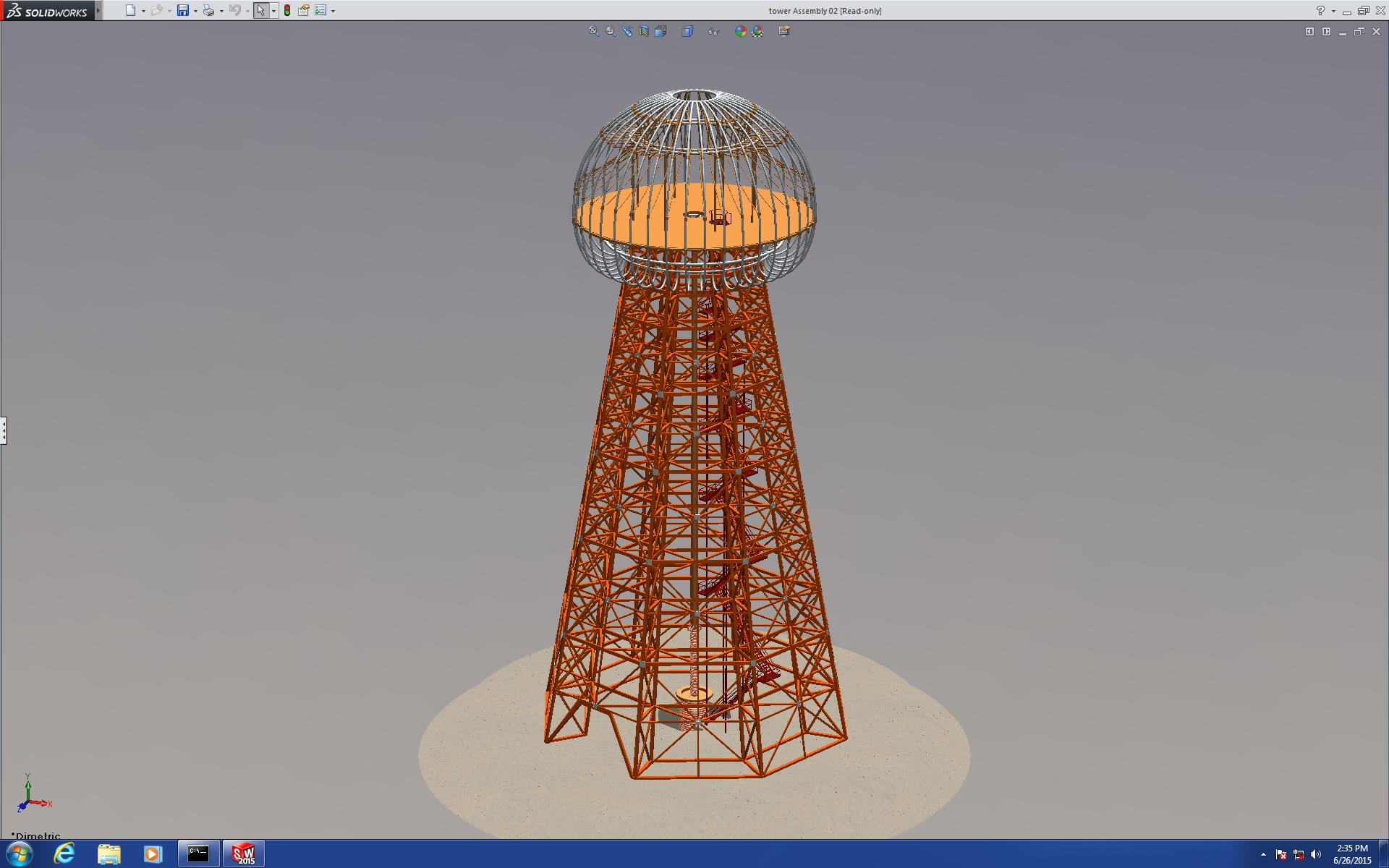Screen dimensions: 1389x868
Task: Expand the New document dropdown arrow
Action: (143, 11)
